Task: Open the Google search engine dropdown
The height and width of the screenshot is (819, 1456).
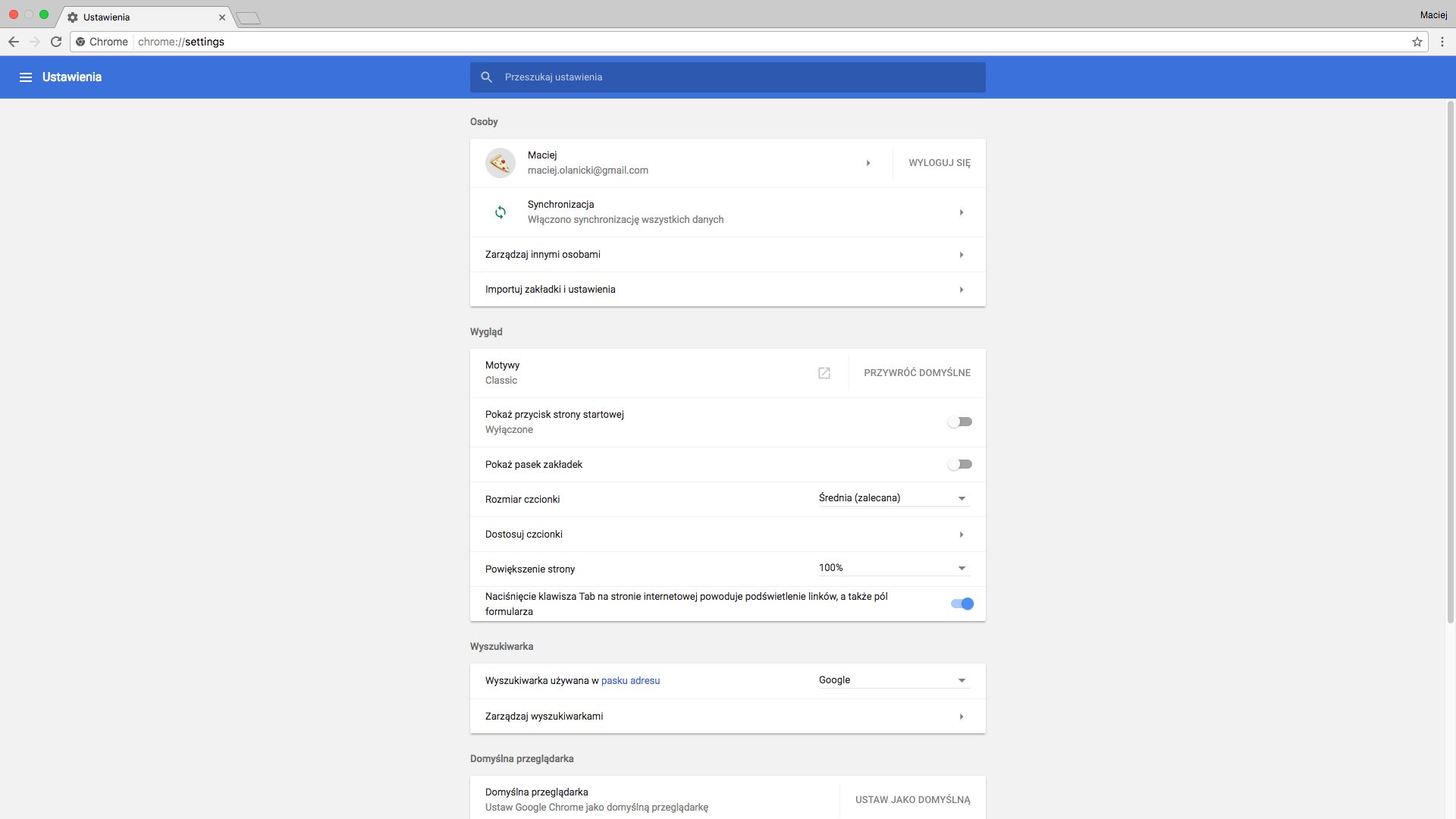Action: point(893,680)
